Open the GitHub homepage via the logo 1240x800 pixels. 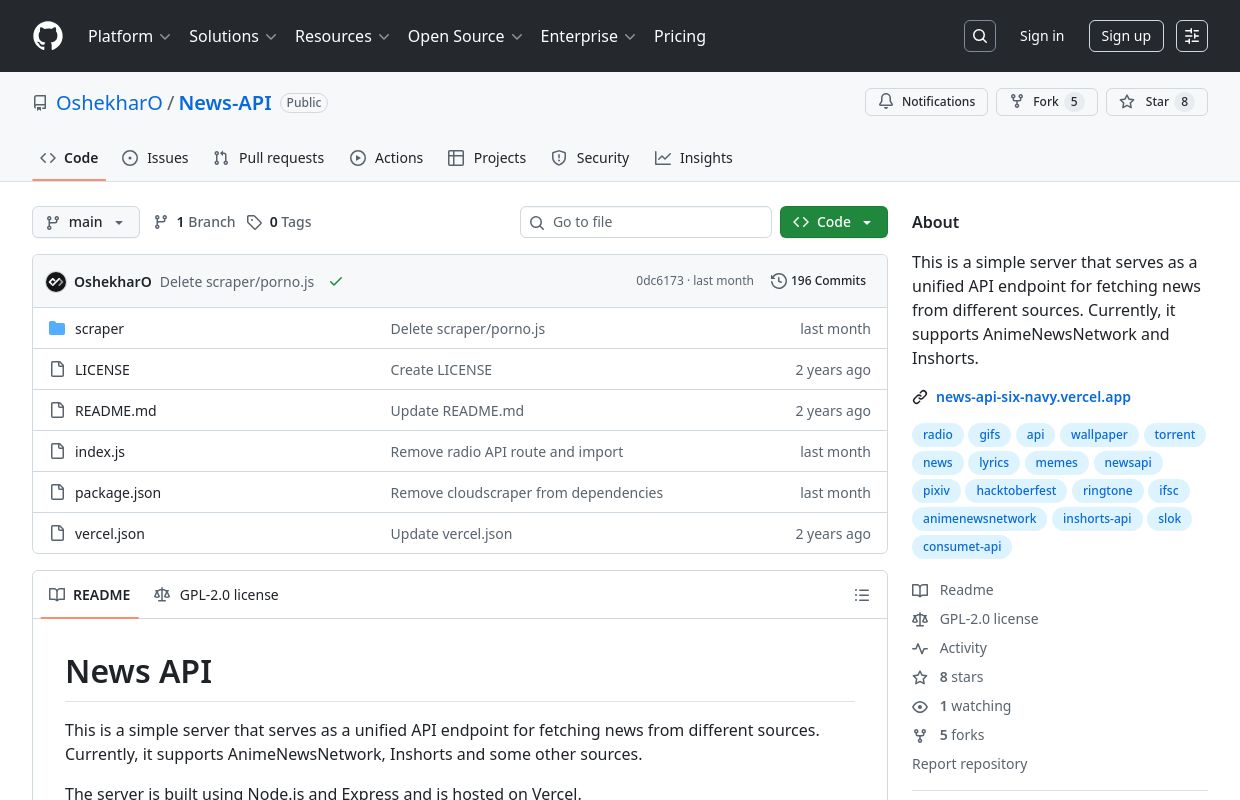[48, 36]
